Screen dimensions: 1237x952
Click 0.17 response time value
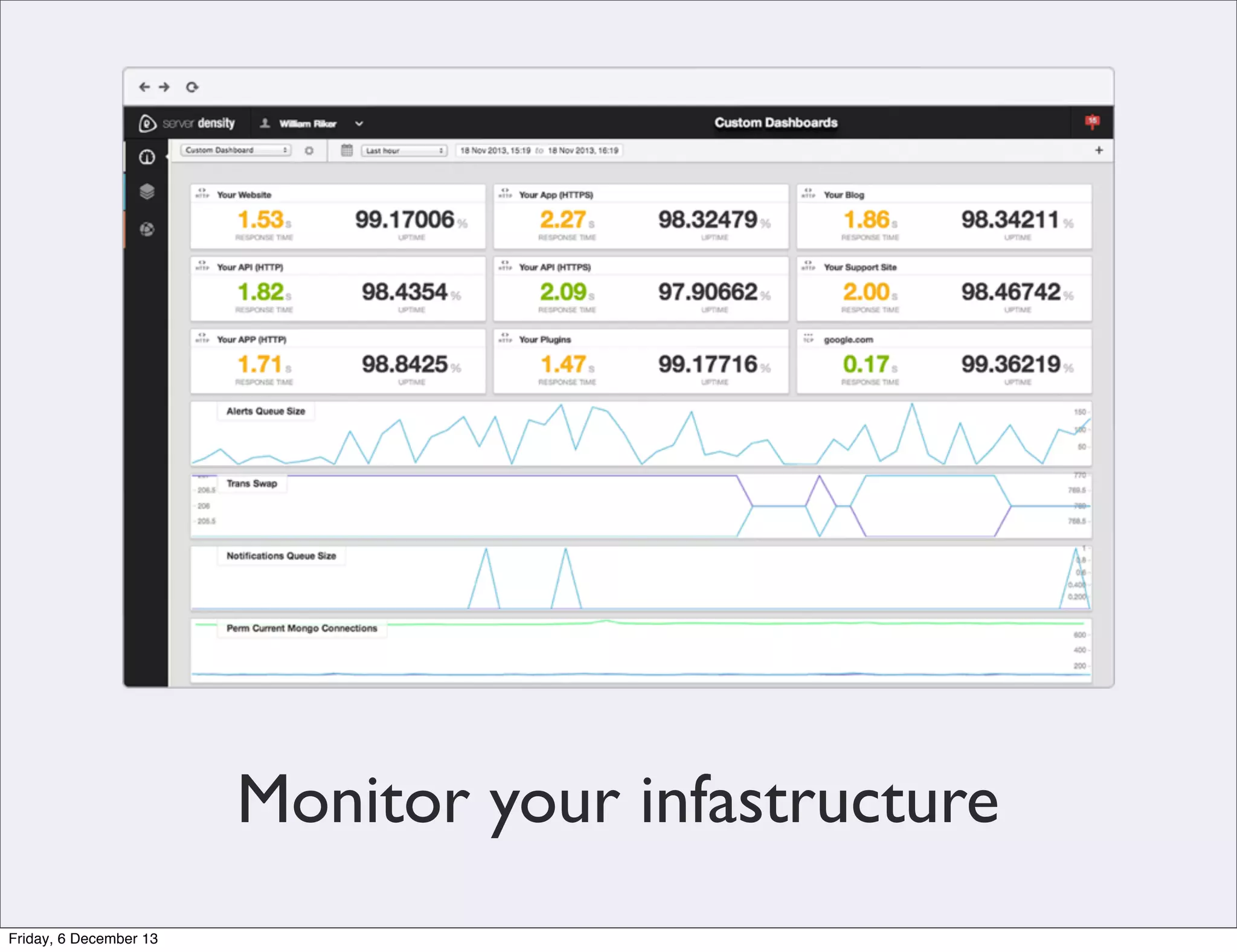[866, 365]
